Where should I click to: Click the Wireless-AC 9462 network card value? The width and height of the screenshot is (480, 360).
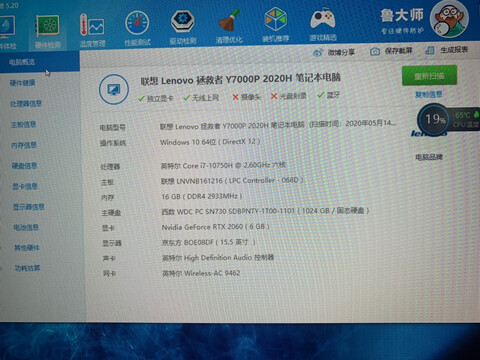point(201,273)
